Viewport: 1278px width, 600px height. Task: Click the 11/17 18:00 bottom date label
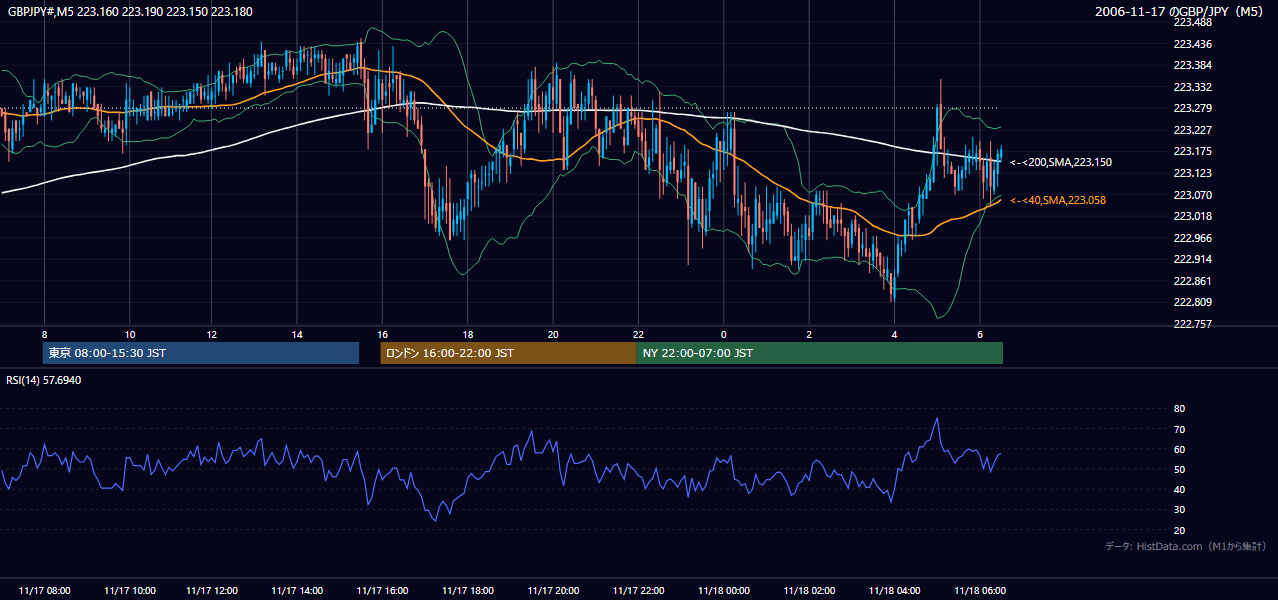[467, 590]
